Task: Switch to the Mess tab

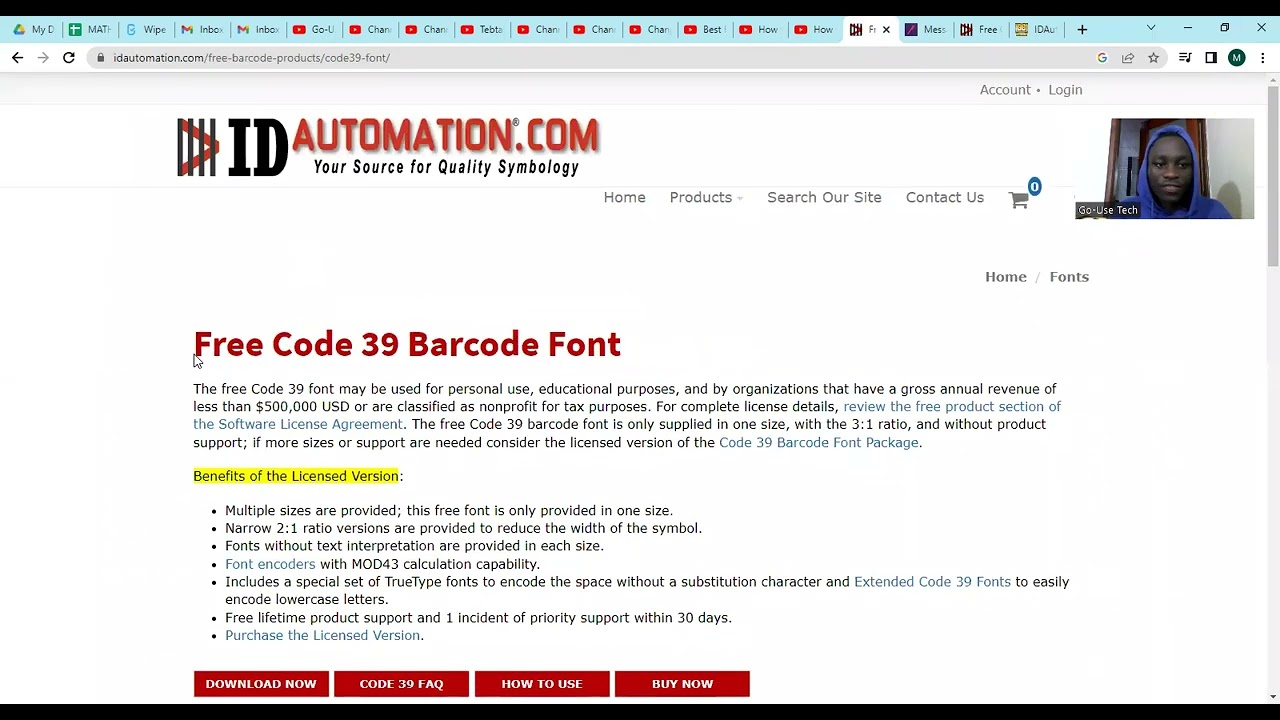Action: pyautogui.click(x=925, y=29)
